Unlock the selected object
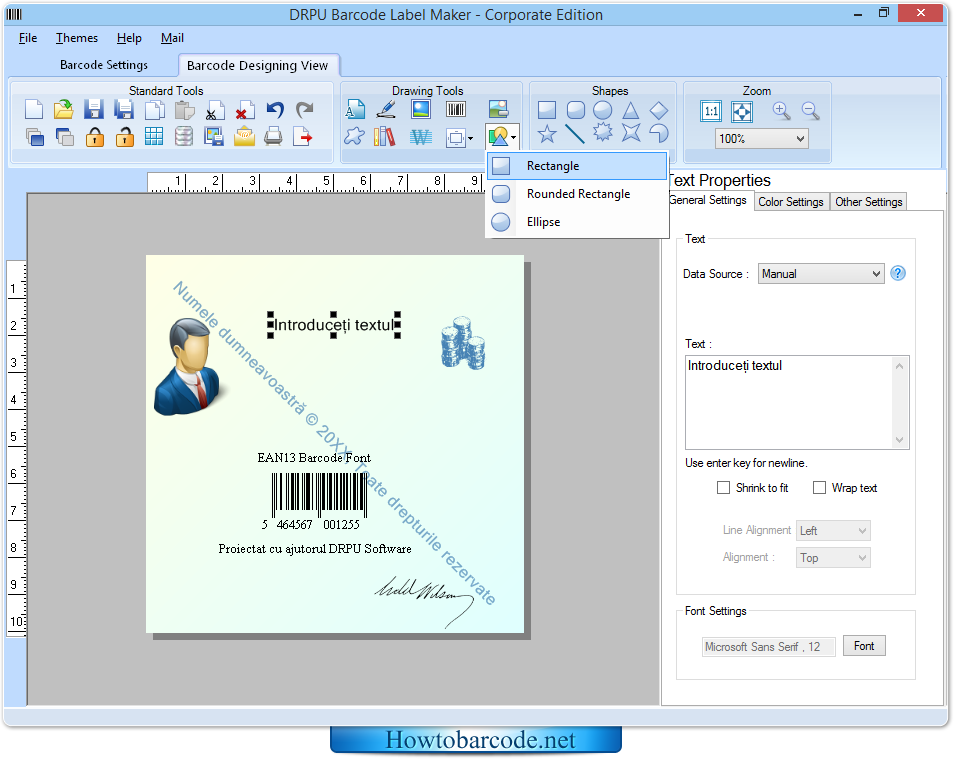 (x=124, y=137)
